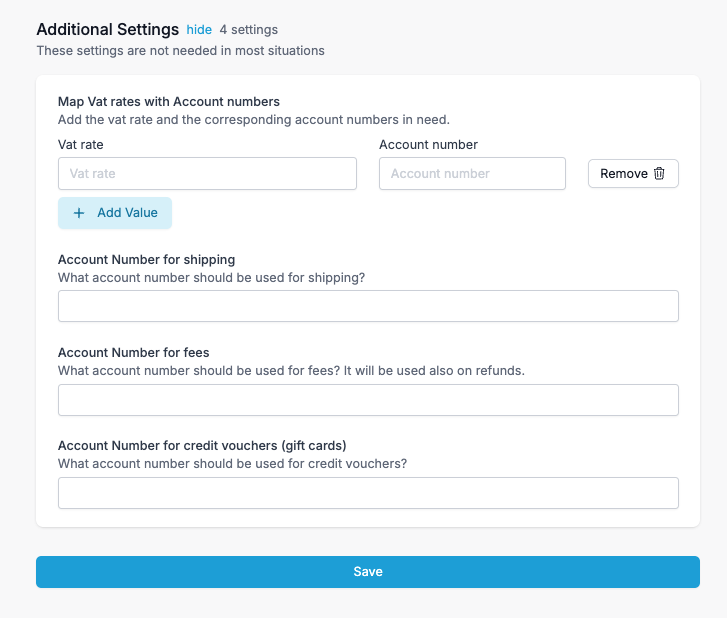This screenshot has width=727, height=618.
Task: Click the "Map Vat rates with Account numbers" title
Action: (169, 102)
